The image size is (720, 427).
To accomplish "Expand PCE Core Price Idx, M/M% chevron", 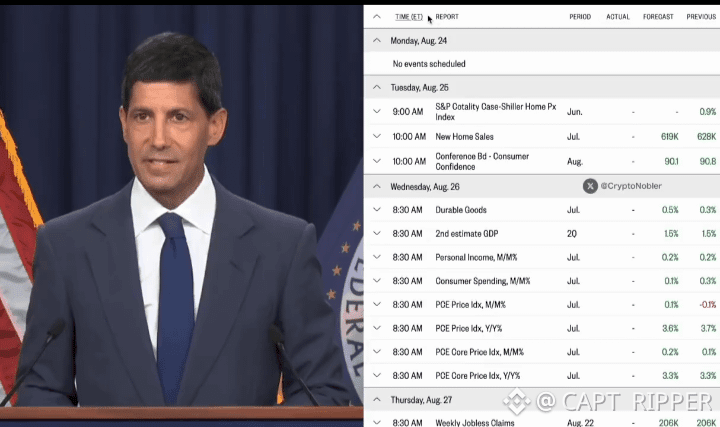I will pos(377,352).
